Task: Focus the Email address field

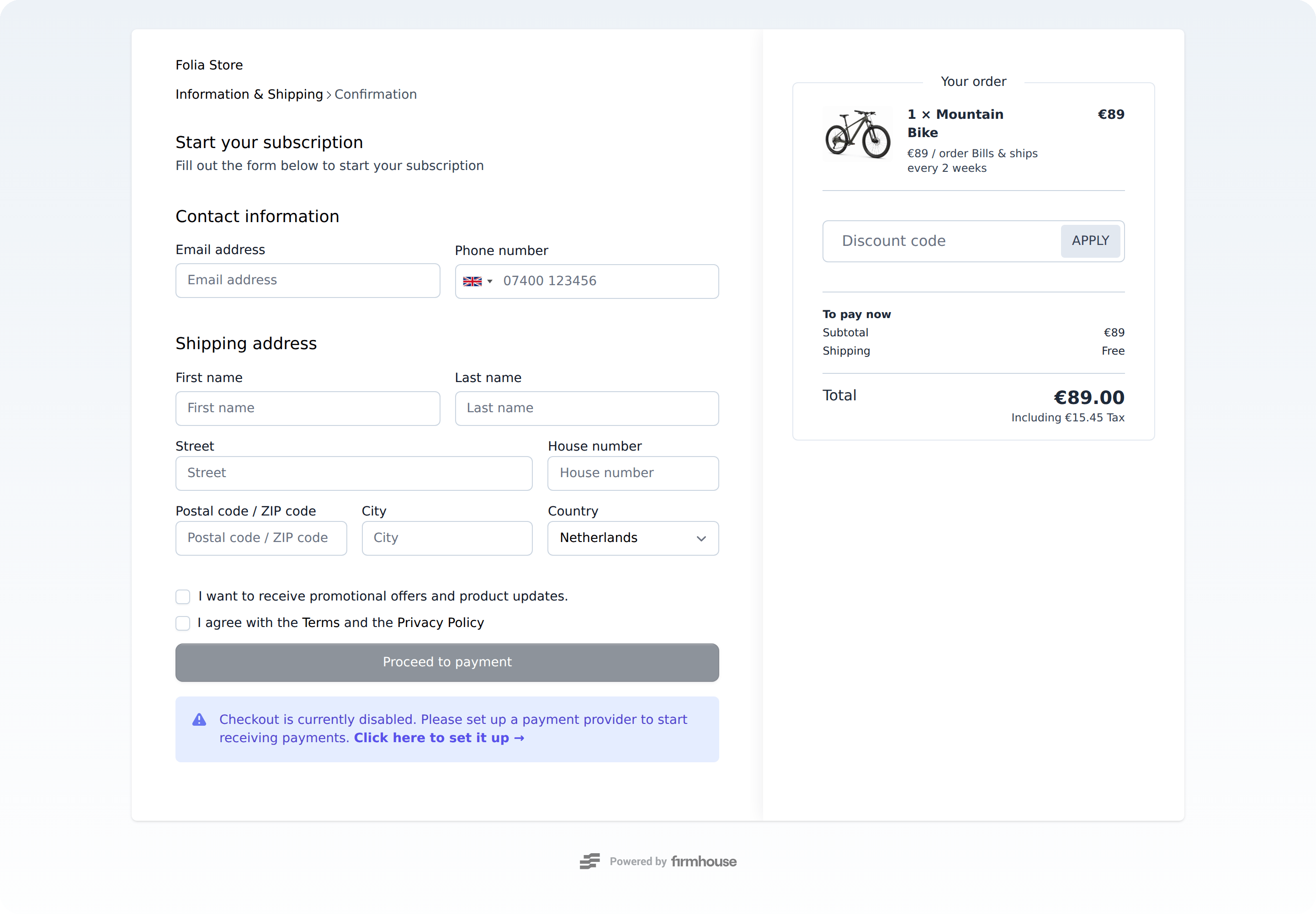Action: (308, 280)
